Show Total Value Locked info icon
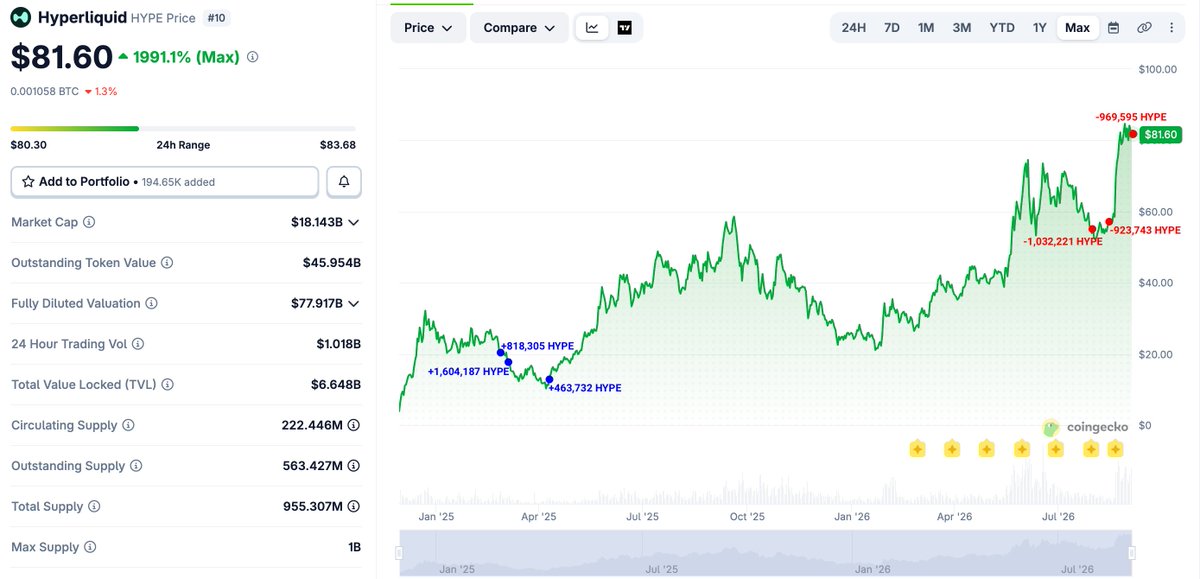This screenshot has height=579, width=1200. (x=167, y=385)
